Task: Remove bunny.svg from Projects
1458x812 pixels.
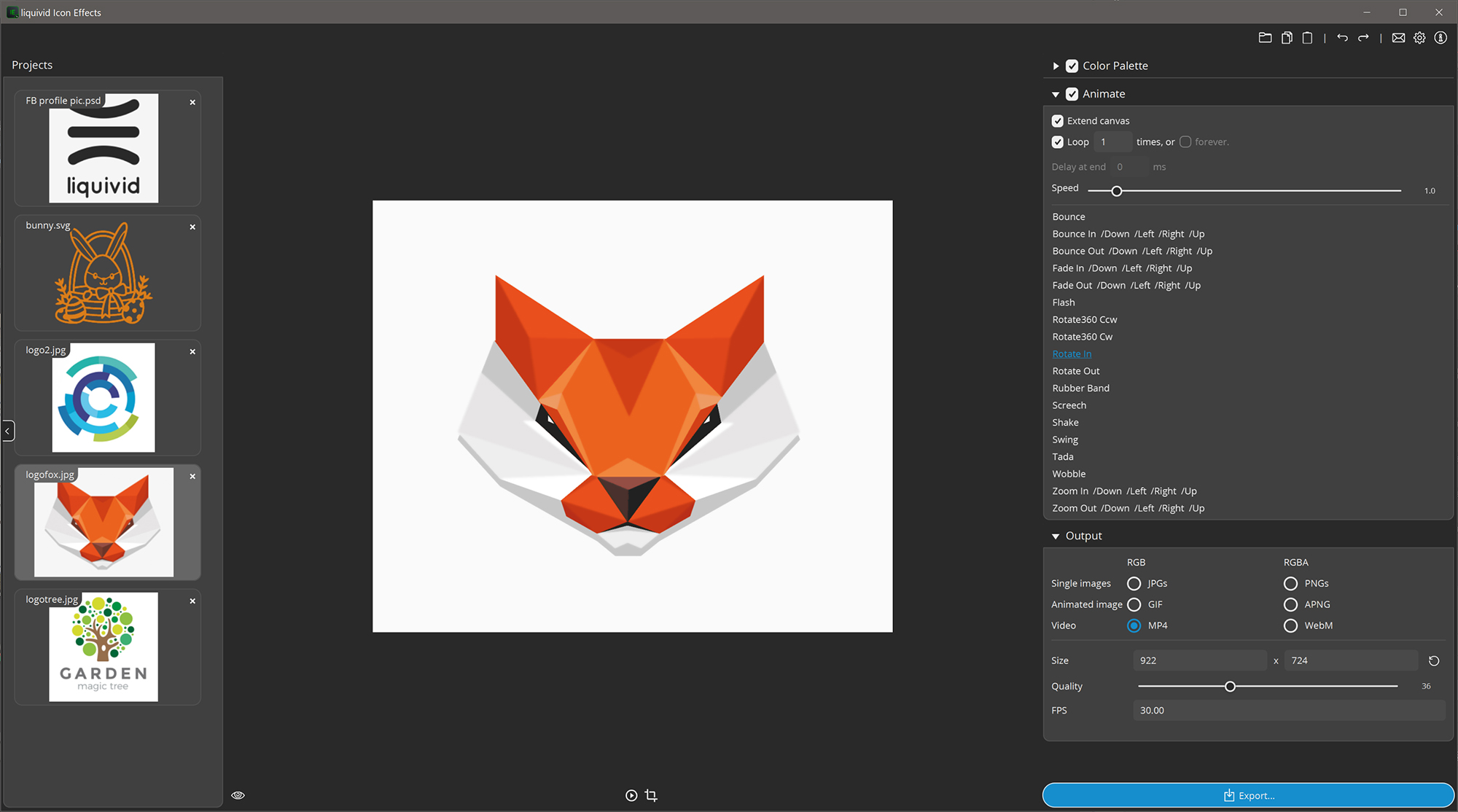Action: 192,227
